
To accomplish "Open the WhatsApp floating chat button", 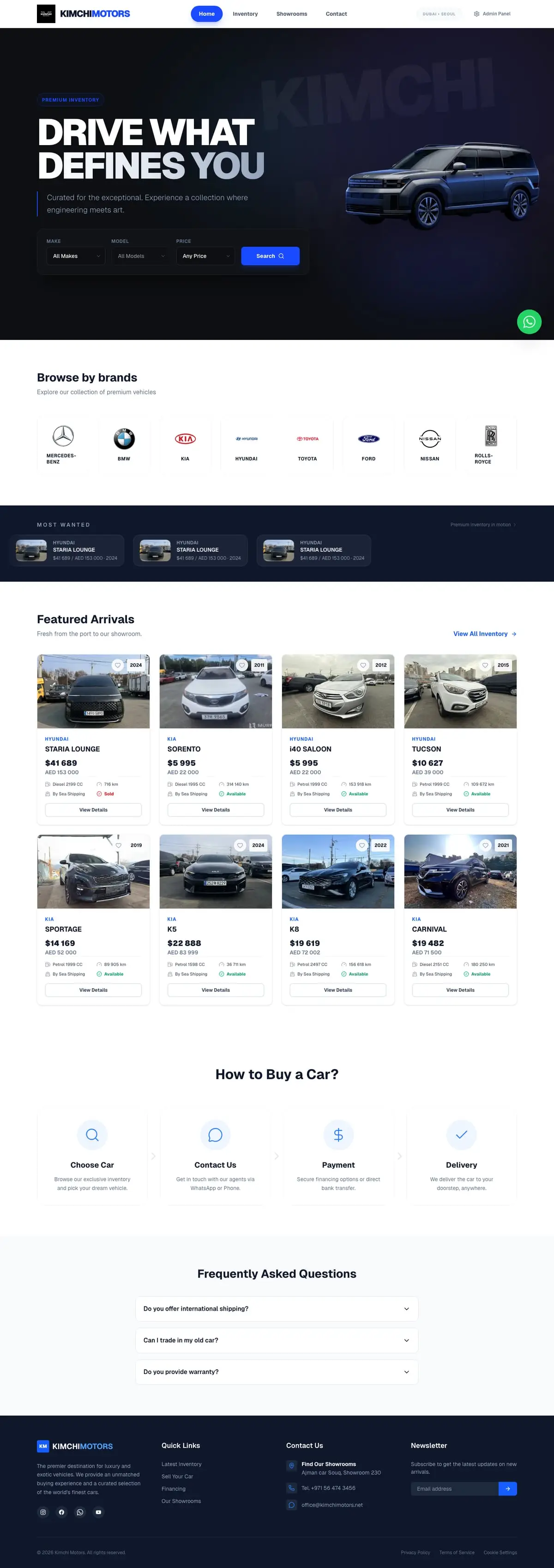I will click(x=529, y=322).
